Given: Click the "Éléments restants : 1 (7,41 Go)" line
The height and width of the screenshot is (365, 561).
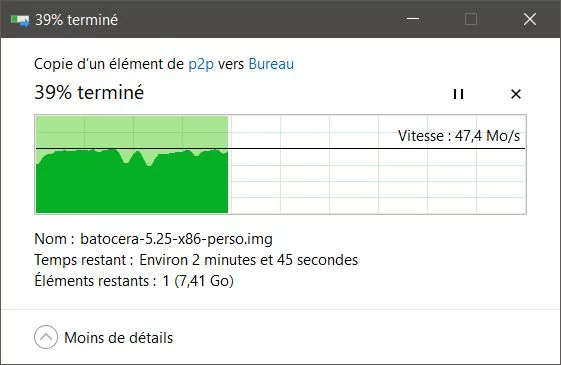Looking at the screenshot, I should [134, 281].
